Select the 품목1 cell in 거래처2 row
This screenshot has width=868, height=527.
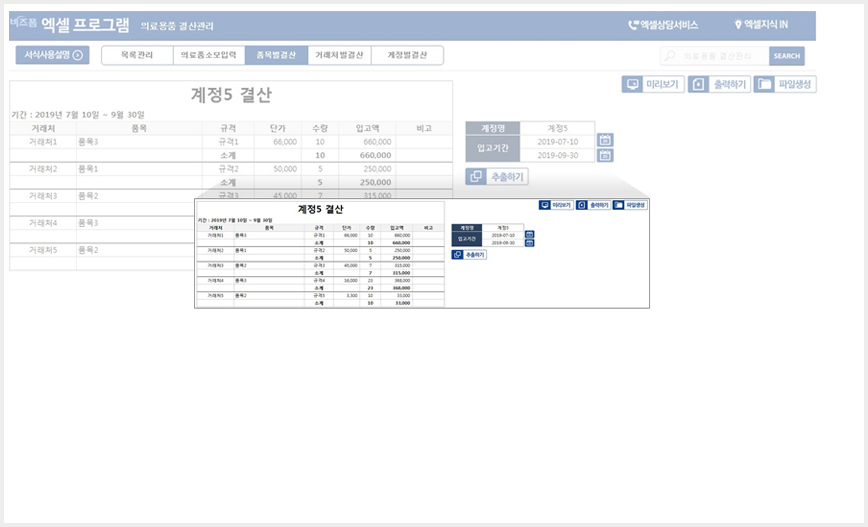tap(140, 169)
